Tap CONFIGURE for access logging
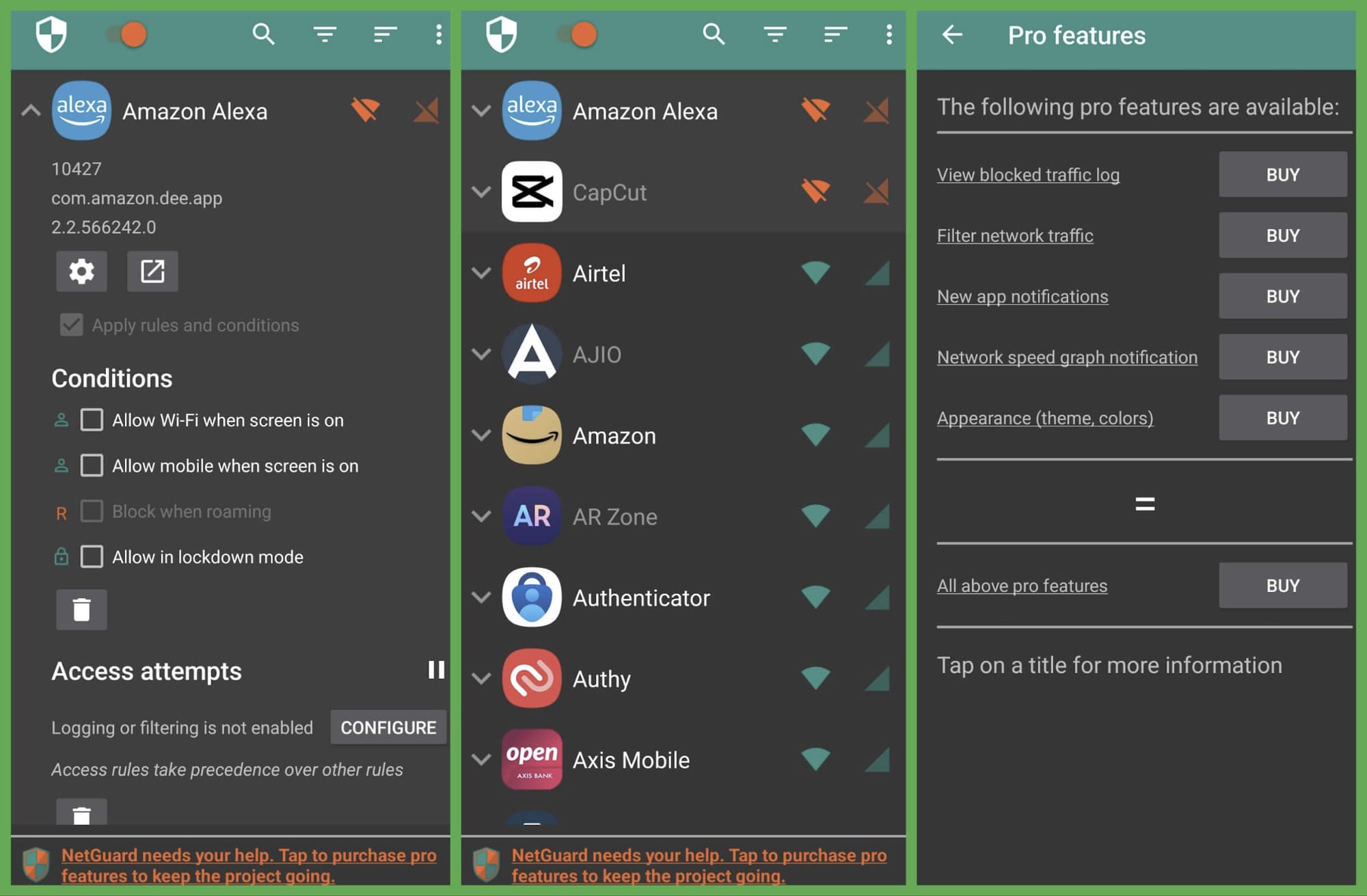Viewport: 1367px width, 896px height. tap(388, 727)
